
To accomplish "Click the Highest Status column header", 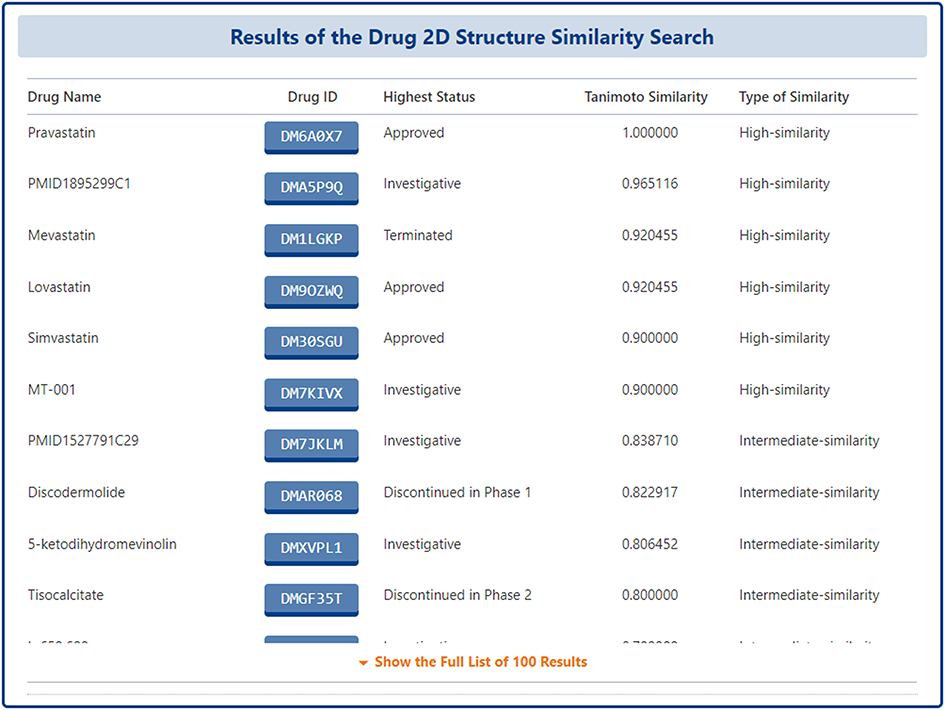I will click(x=429, y=97).
